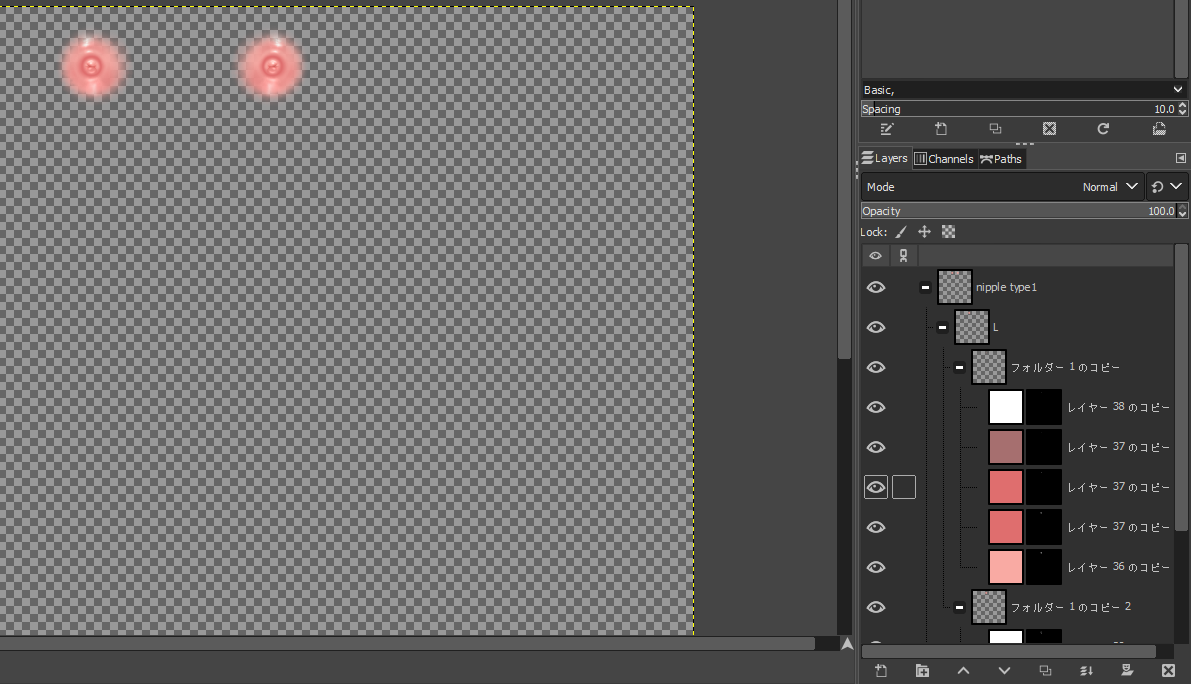Merge layer down icon

point(1086,670)
